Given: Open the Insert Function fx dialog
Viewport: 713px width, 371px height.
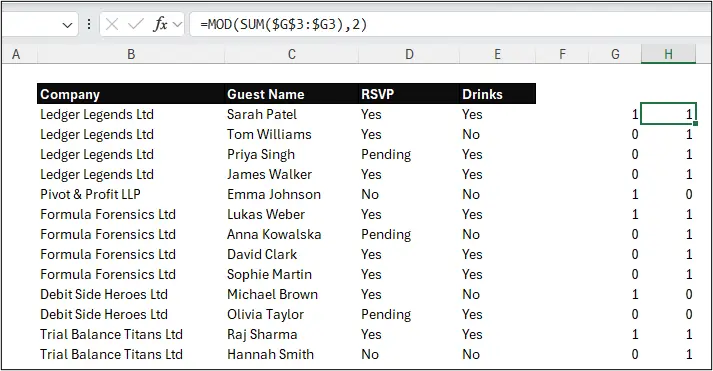Looking at the screenshot, I should click(x=160, y=24).
